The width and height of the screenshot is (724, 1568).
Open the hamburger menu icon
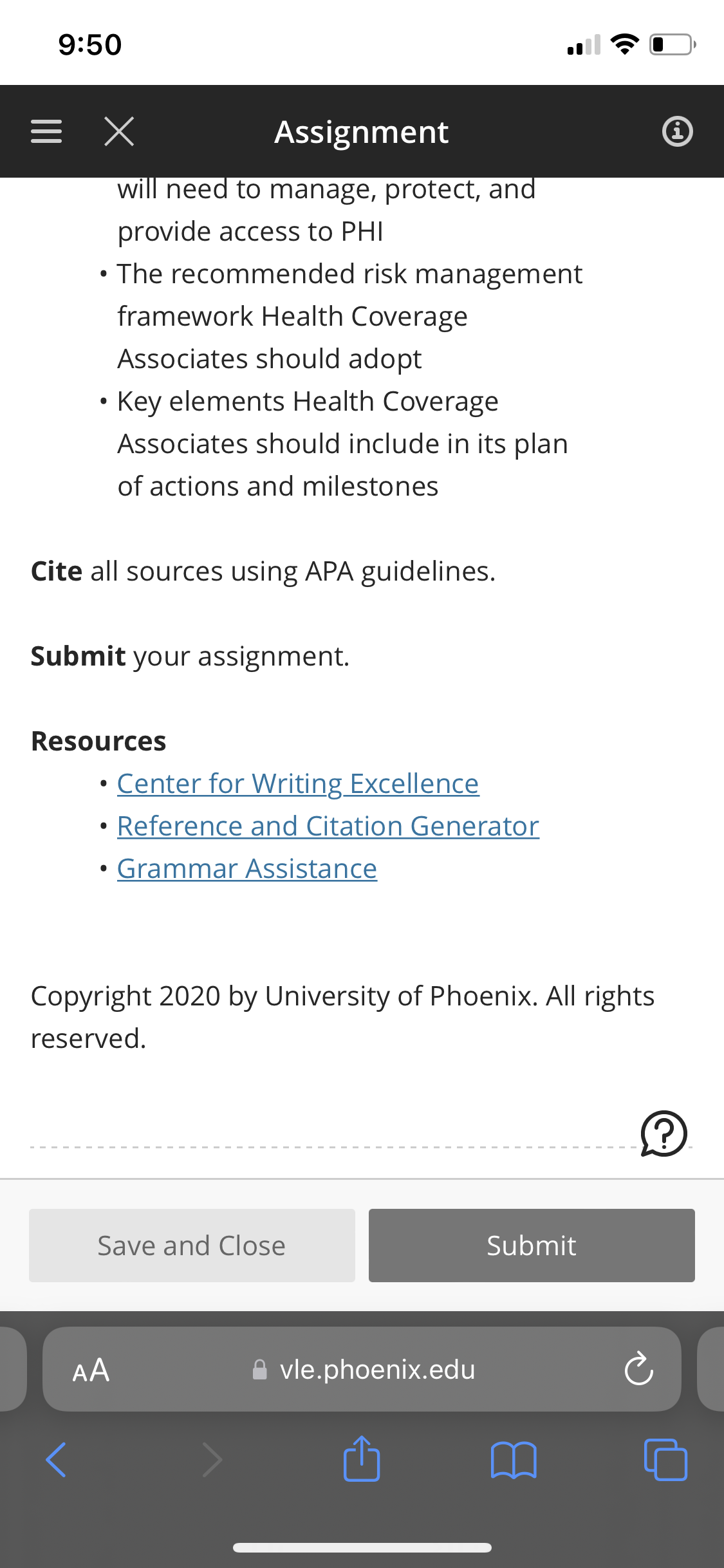(x=46, y=131)
